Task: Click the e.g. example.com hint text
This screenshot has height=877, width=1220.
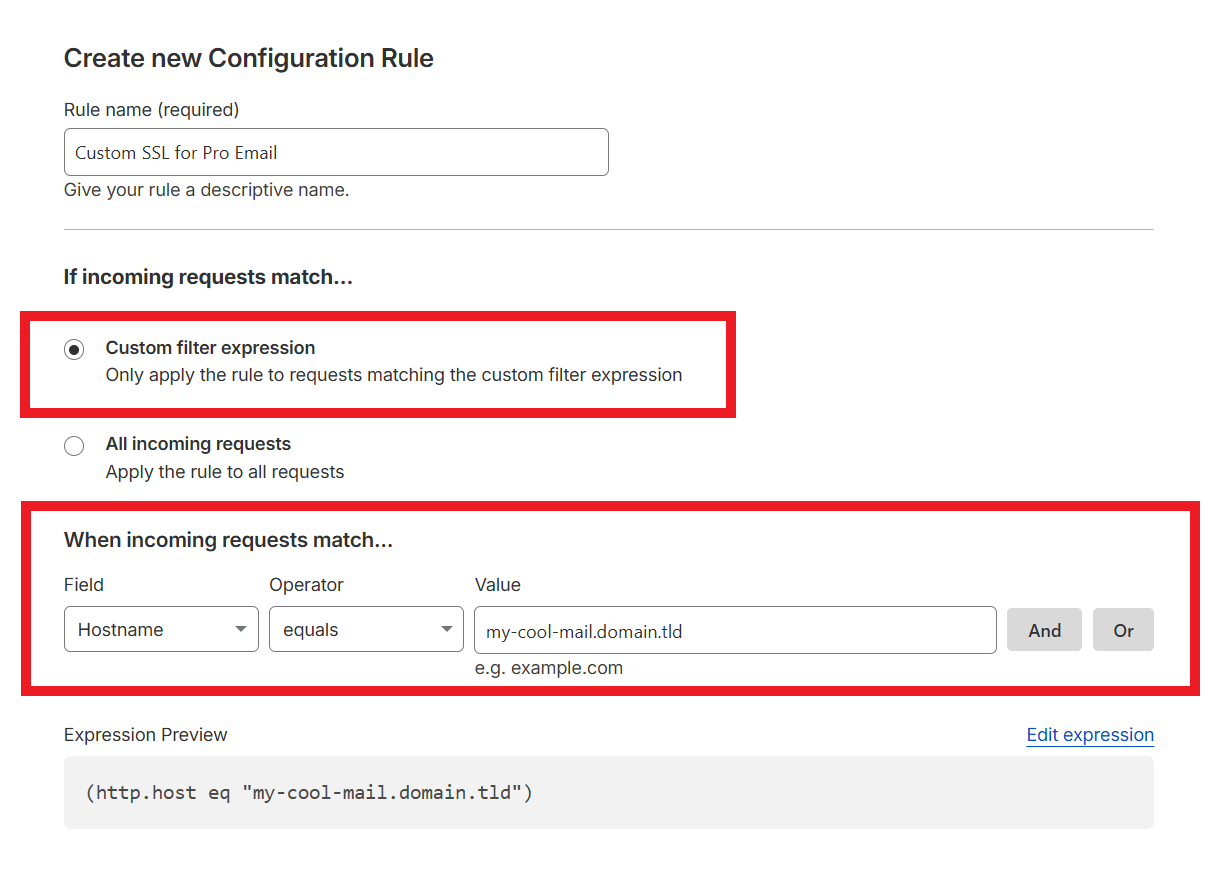Action: (549, 667)
